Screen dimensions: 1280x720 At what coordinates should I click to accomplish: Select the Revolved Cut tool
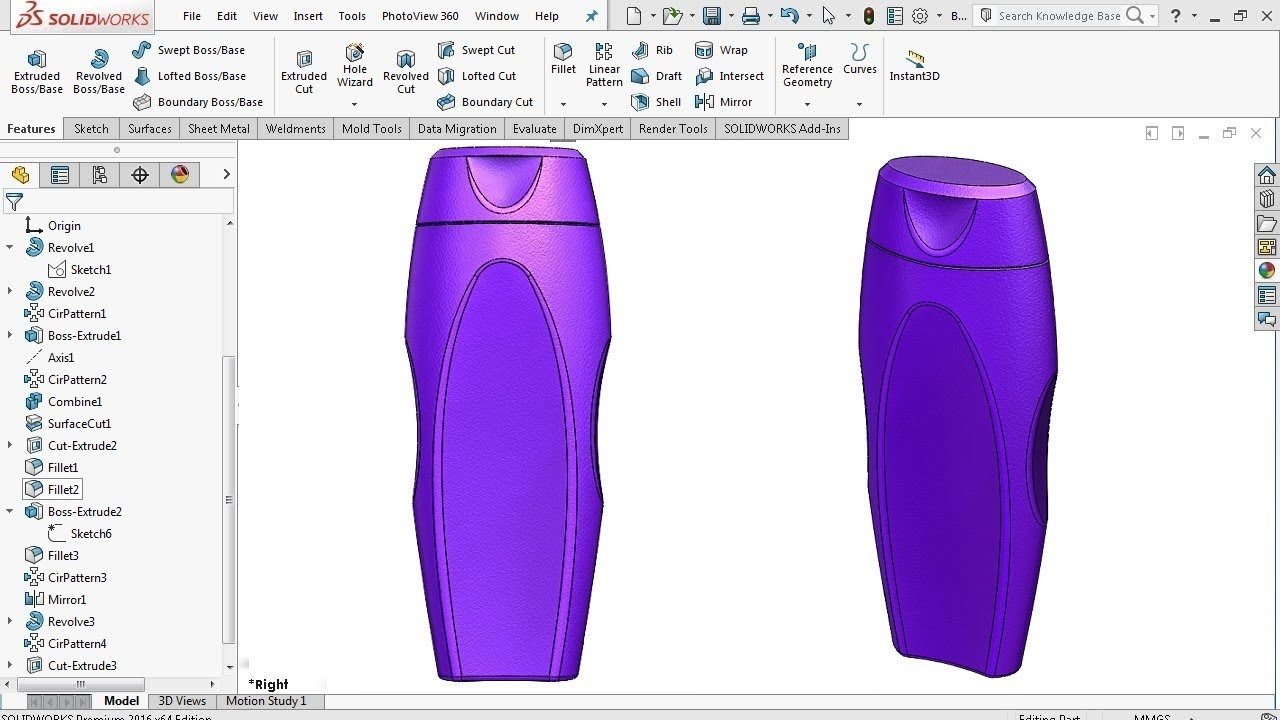[x=406, y=72]
